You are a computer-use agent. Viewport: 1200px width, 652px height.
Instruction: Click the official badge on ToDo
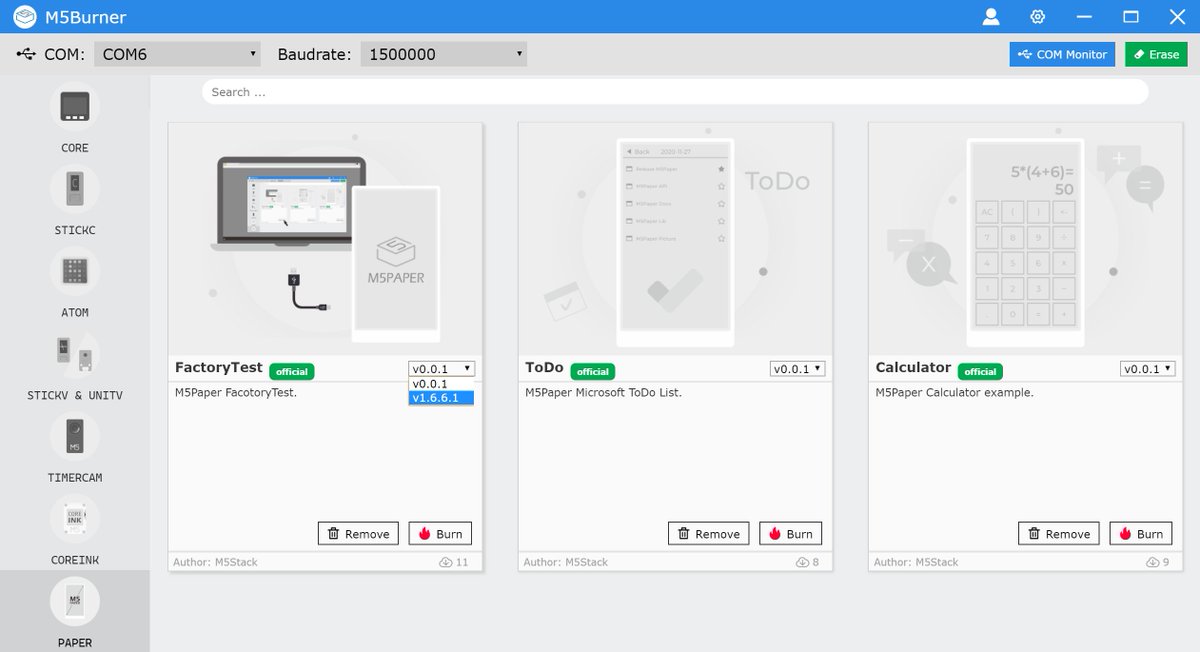pos(593,372)
